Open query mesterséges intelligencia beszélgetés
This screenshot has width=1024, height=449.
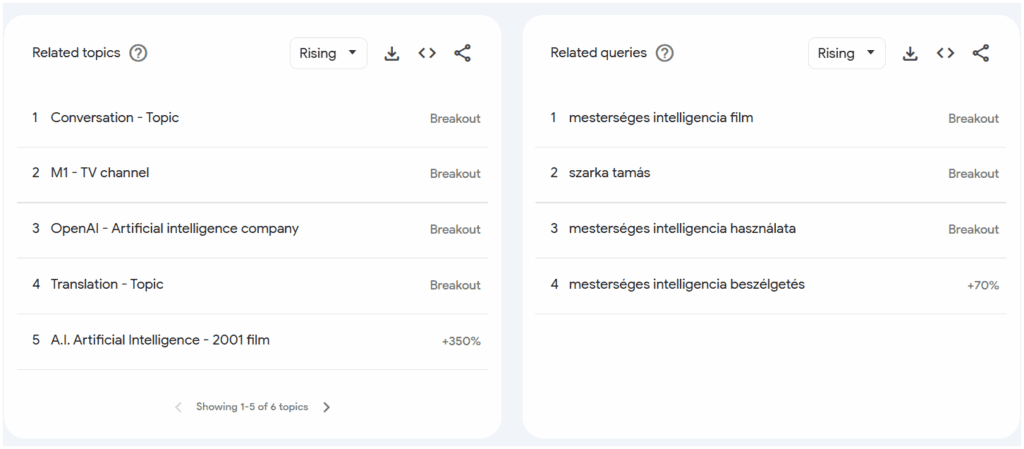point(771,285)
